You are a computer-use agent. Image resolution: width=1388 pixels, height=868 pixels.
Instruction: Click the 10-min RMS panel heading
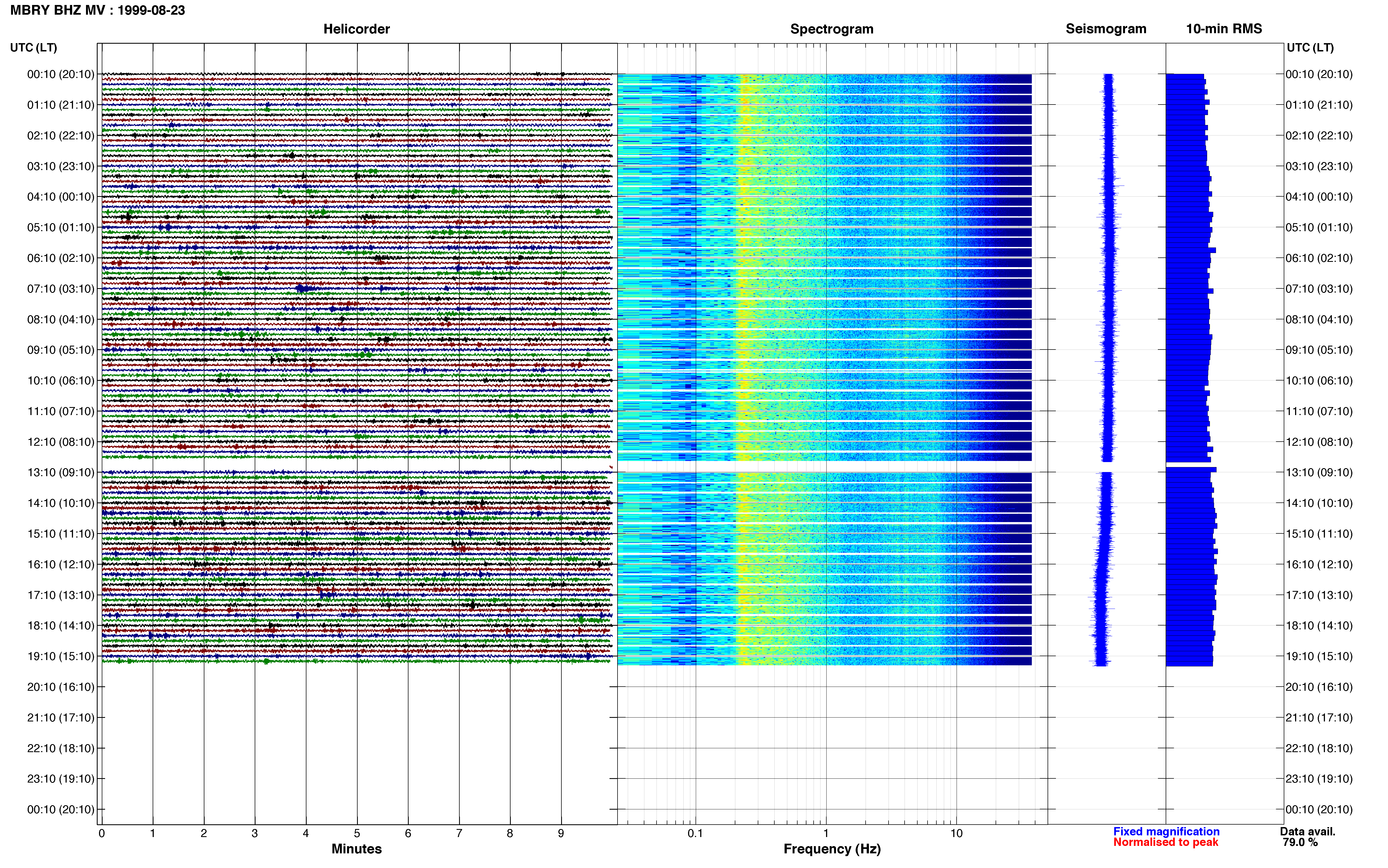click(x=1224, y=29)
